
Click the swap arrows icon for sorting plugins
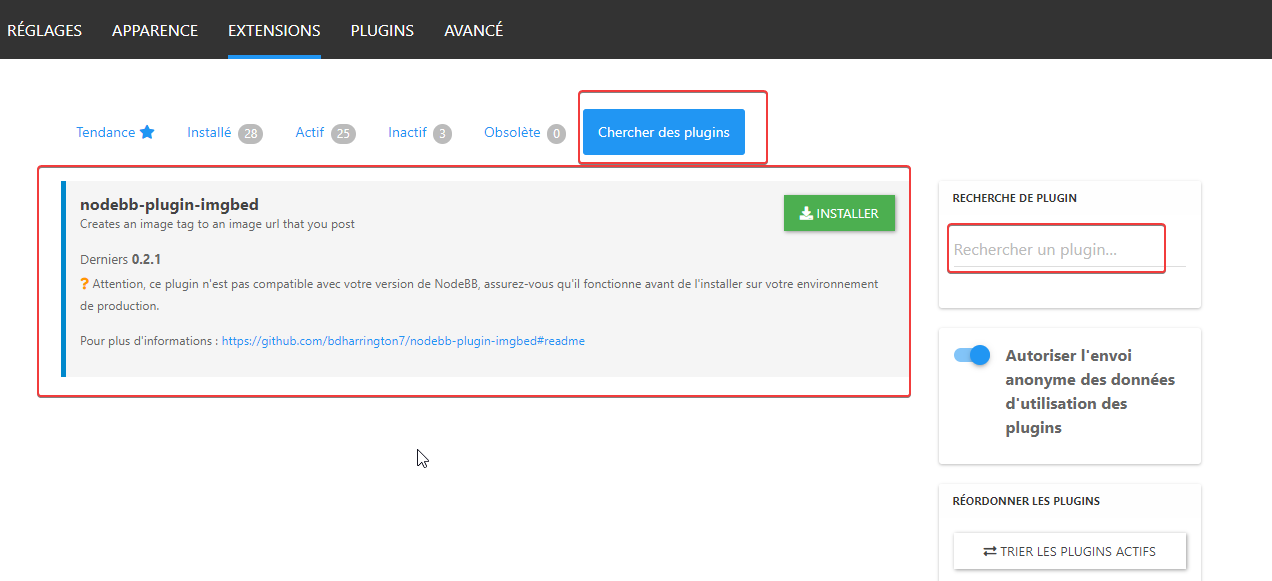989,551
